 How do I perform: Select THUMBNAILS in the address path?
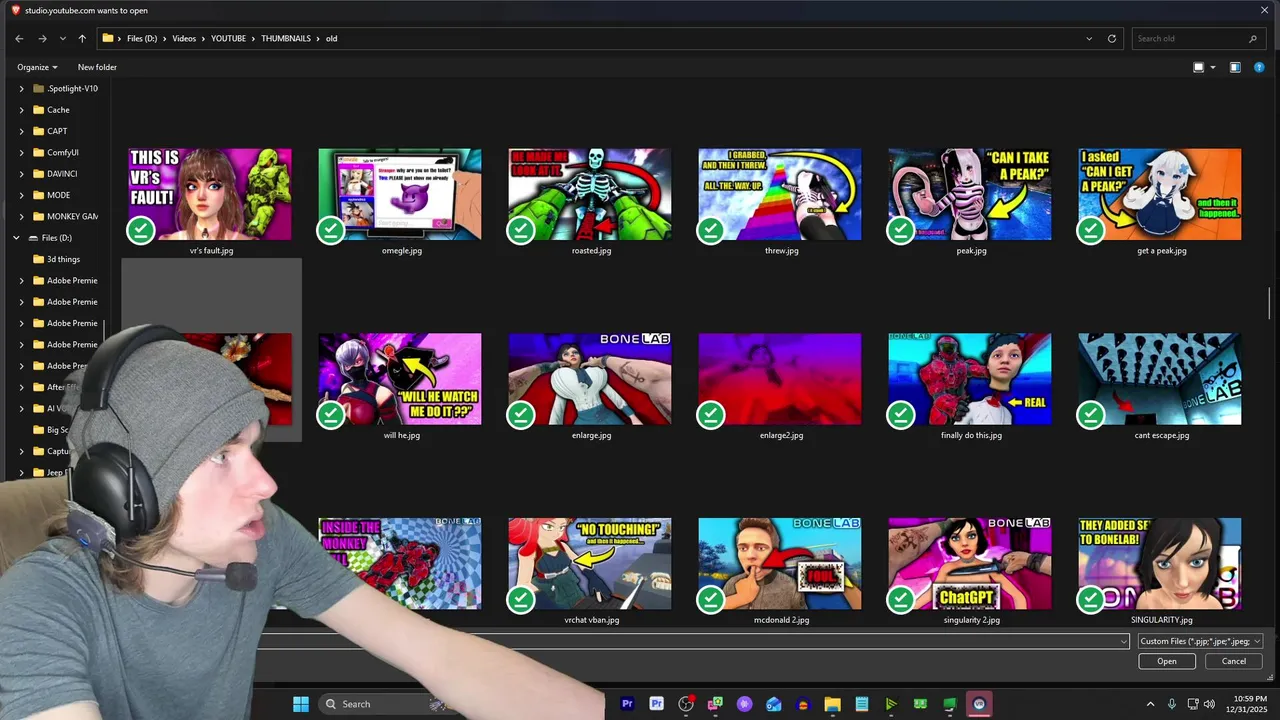click(x=286, y=38)
